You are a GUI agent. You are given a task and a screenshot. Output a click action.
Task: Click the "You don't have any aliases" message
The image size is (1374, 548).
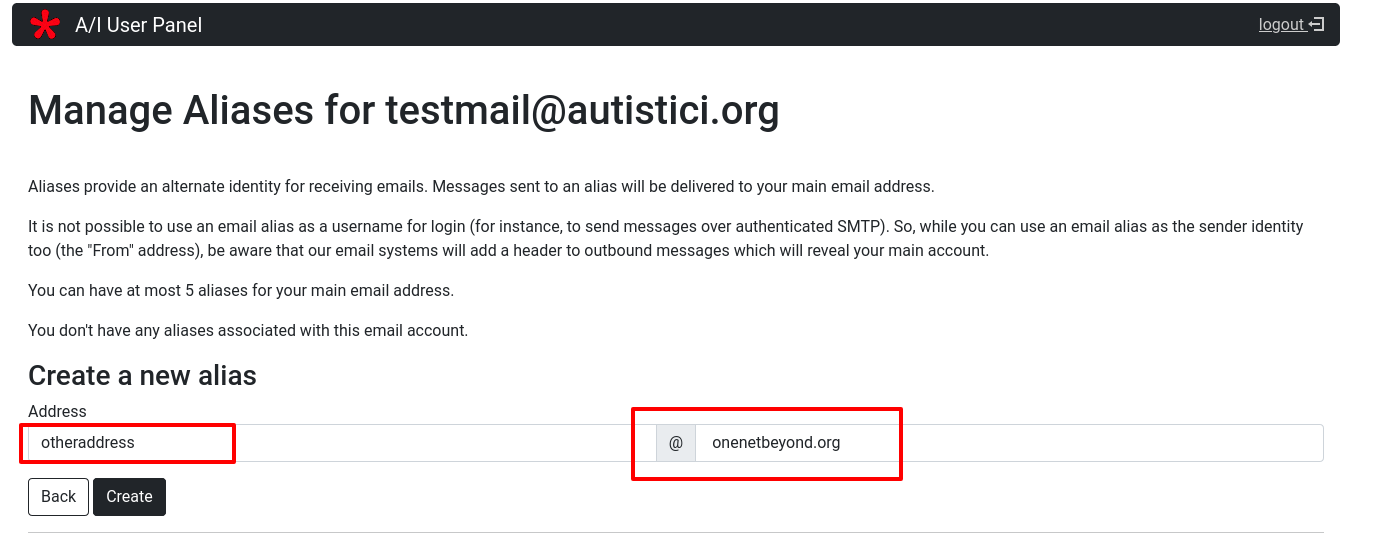(x=247, y=330)
